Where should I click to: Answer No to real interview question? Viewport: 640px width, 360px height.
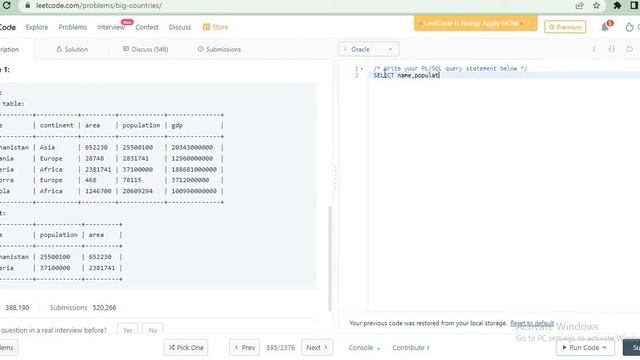pyautogui.click(x=153, y=330)
